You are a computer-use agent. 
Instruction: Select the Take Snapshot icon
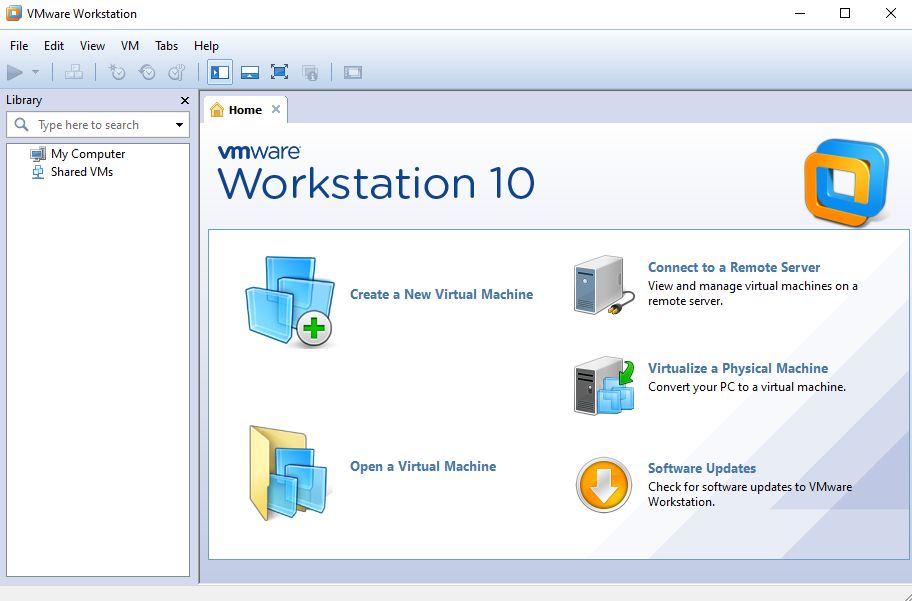pos(116,71)
